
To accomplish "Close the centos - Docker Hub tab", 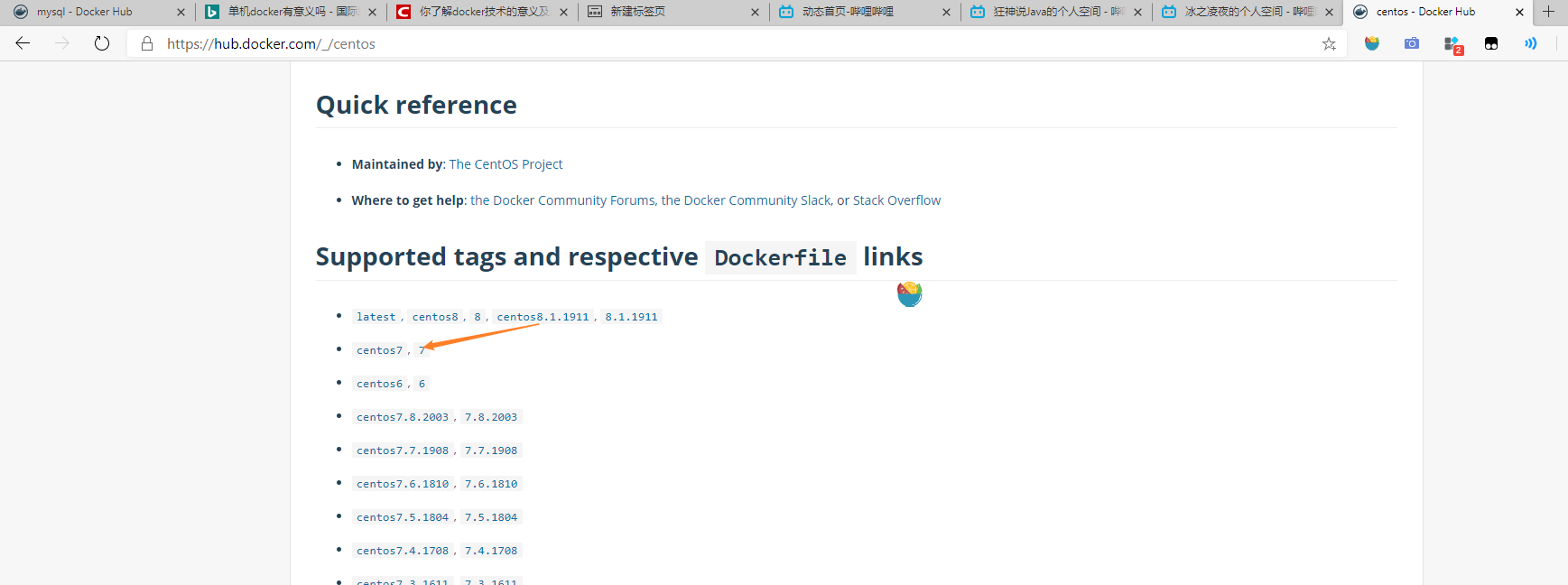I will (x=1519, y=12).
